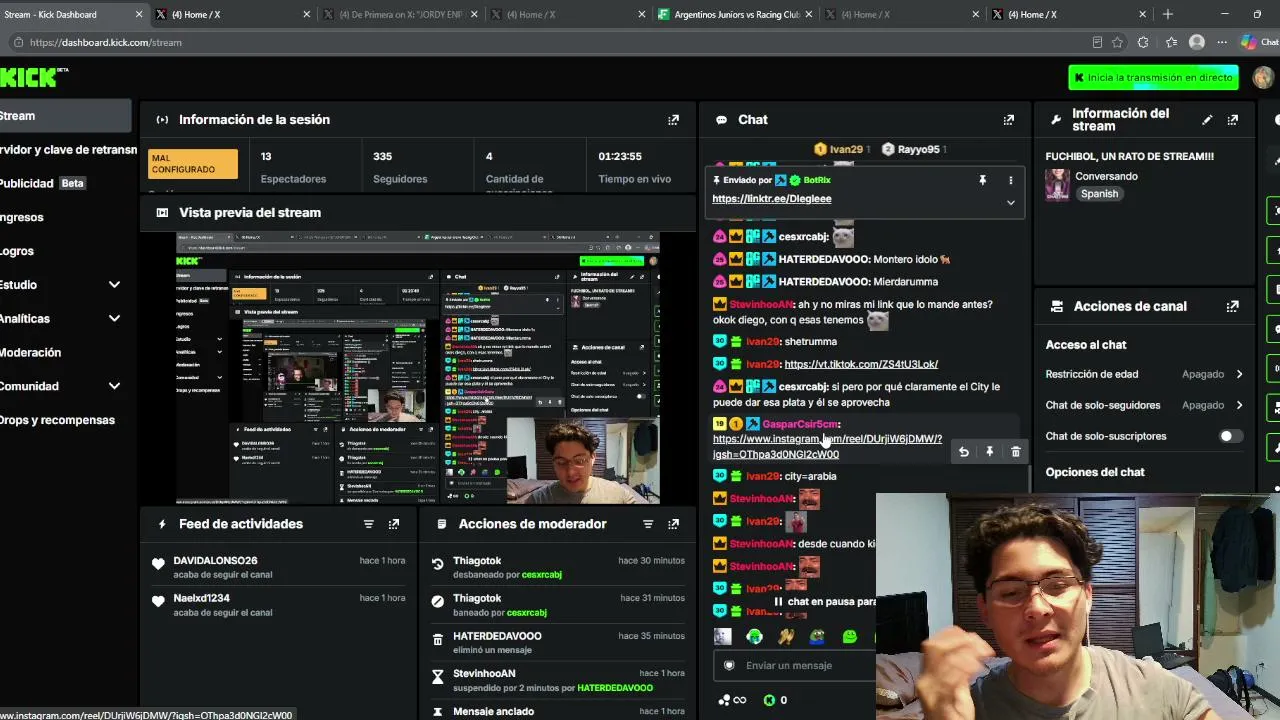The width and height of the screenshot is (1280, 720).
Task: Expand the Comunidad sidebar section
Action: tap(114, 386)
